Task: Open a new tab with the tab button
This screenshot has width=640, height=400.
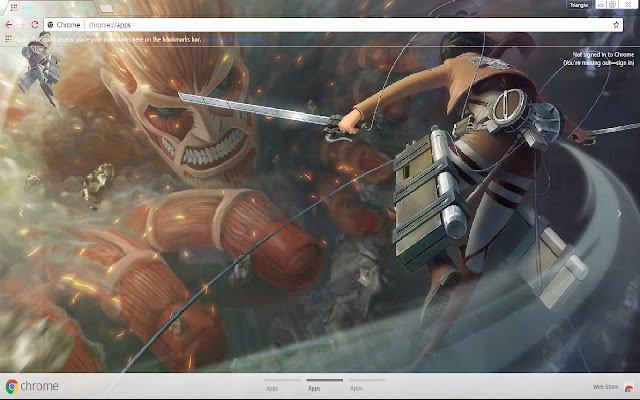Action: click(106, 8)
